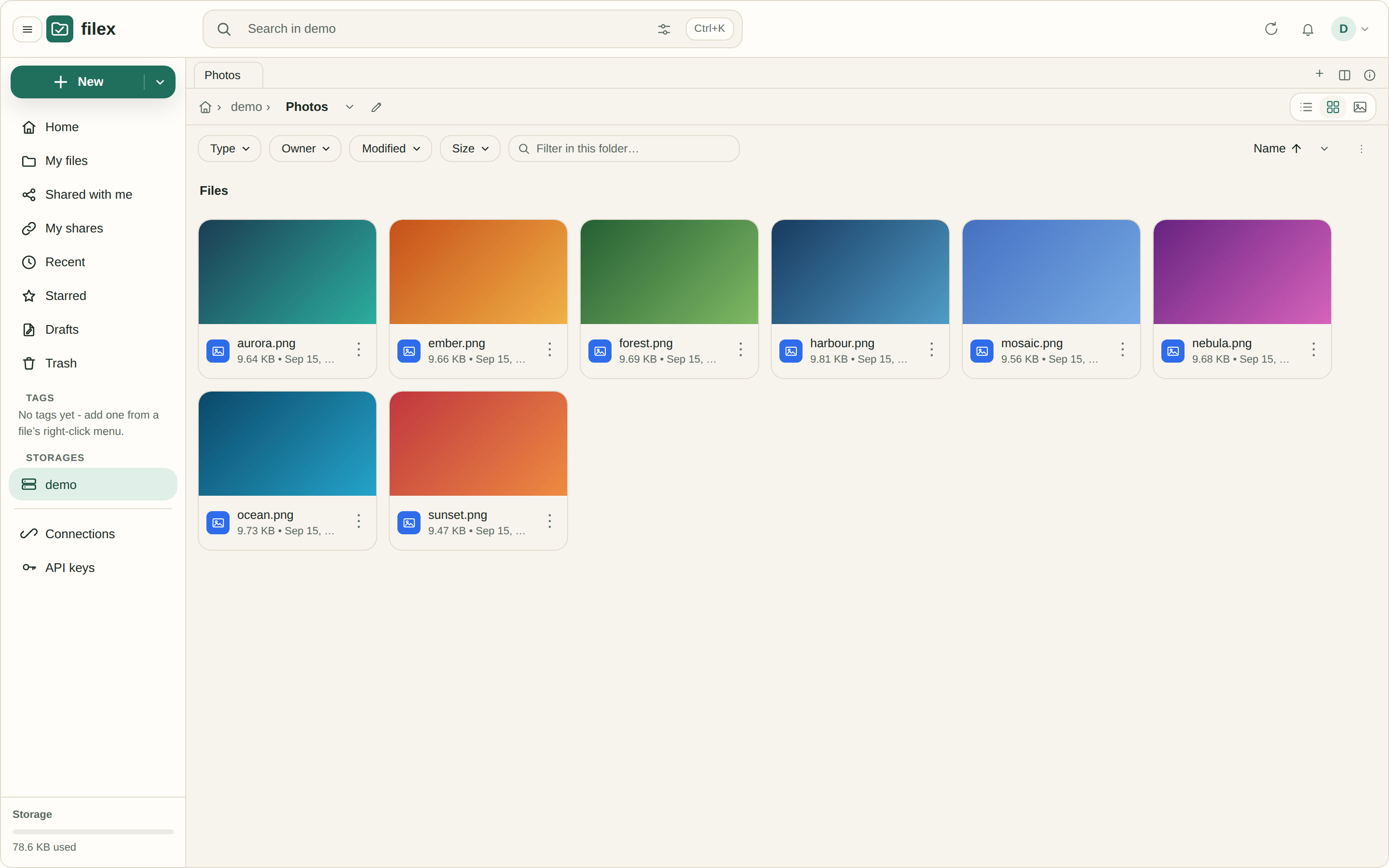Image resolution: width=1389 pixels, height=868 pixels.
Task: Go to home breadcrumb icon
Action: pos(205,107)
